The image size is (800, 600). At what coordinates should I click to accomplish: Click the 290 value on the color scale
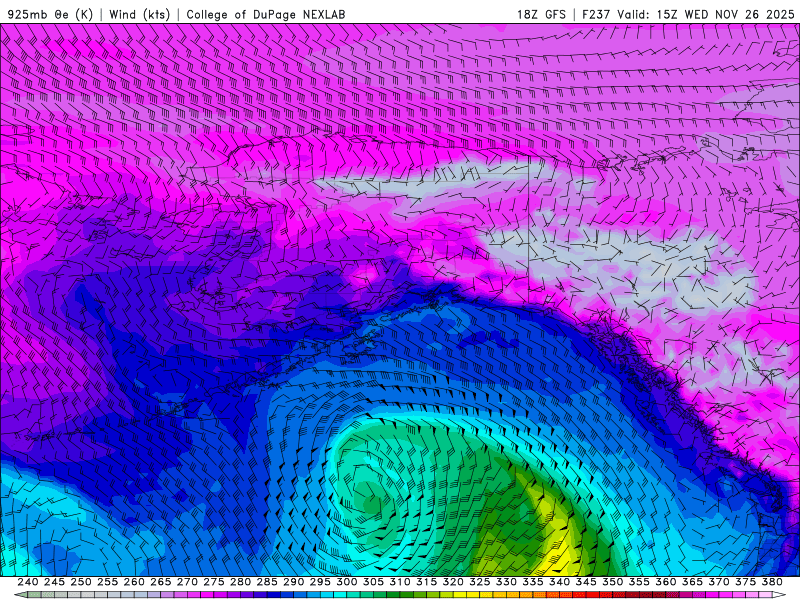[293, 582]
